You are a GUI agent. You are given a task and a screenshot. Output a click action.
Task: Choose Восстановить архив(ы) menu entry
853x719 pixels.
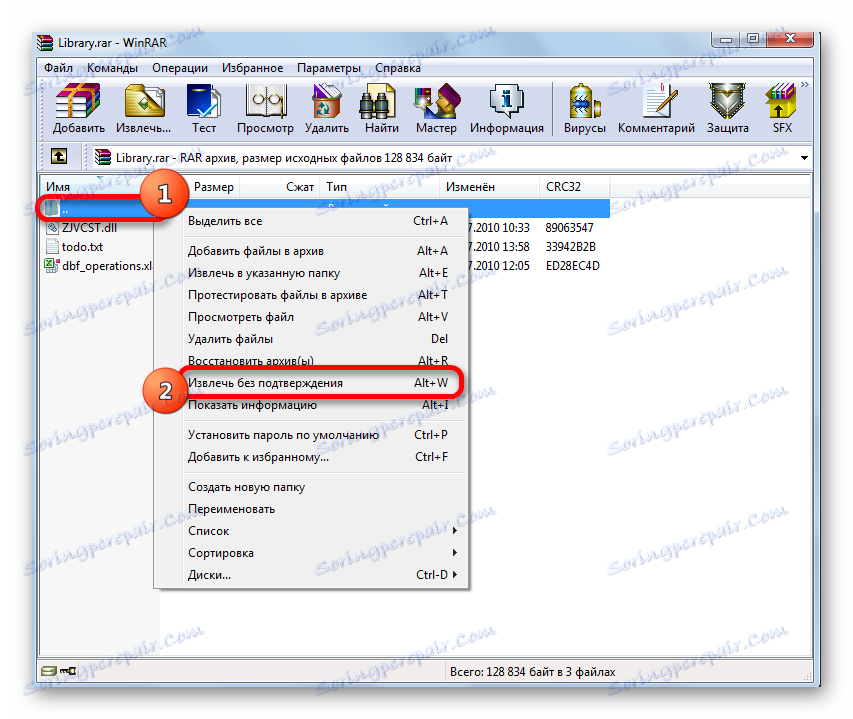click(325, 361)
